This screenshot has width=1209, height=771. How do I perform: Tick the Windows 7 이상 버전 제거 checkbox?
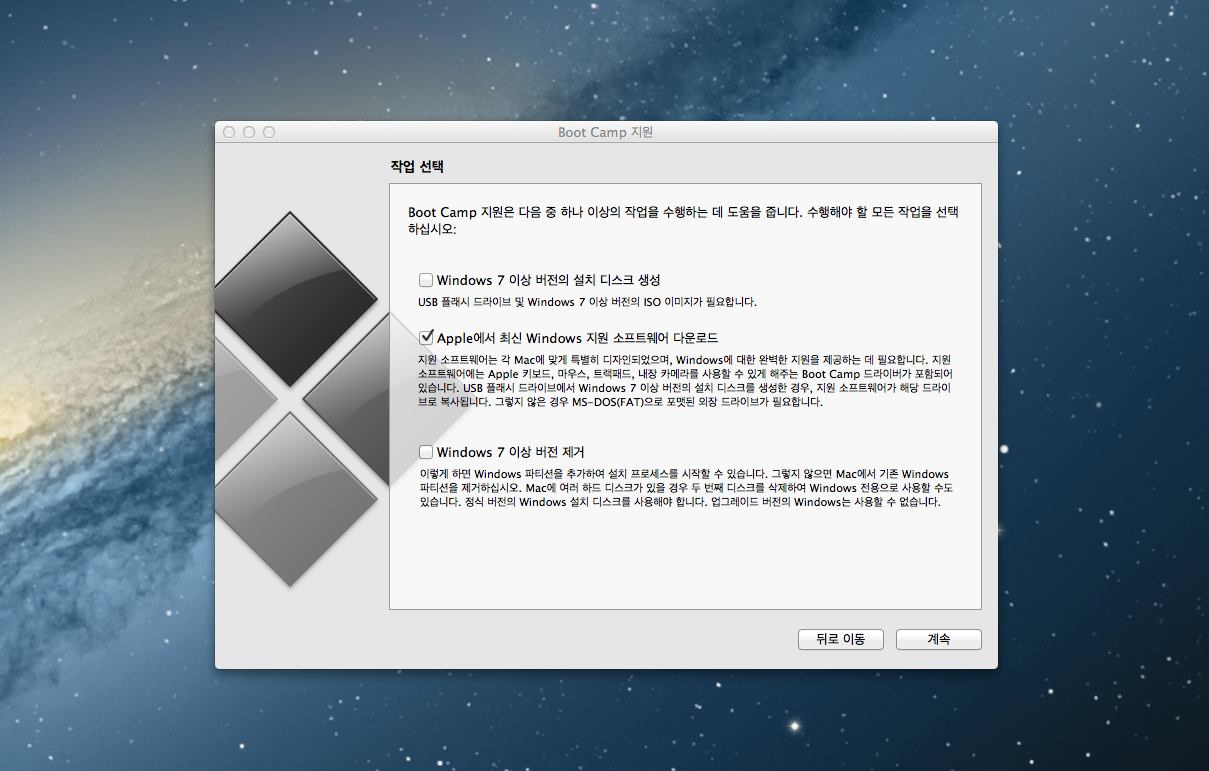pos(426,452)
